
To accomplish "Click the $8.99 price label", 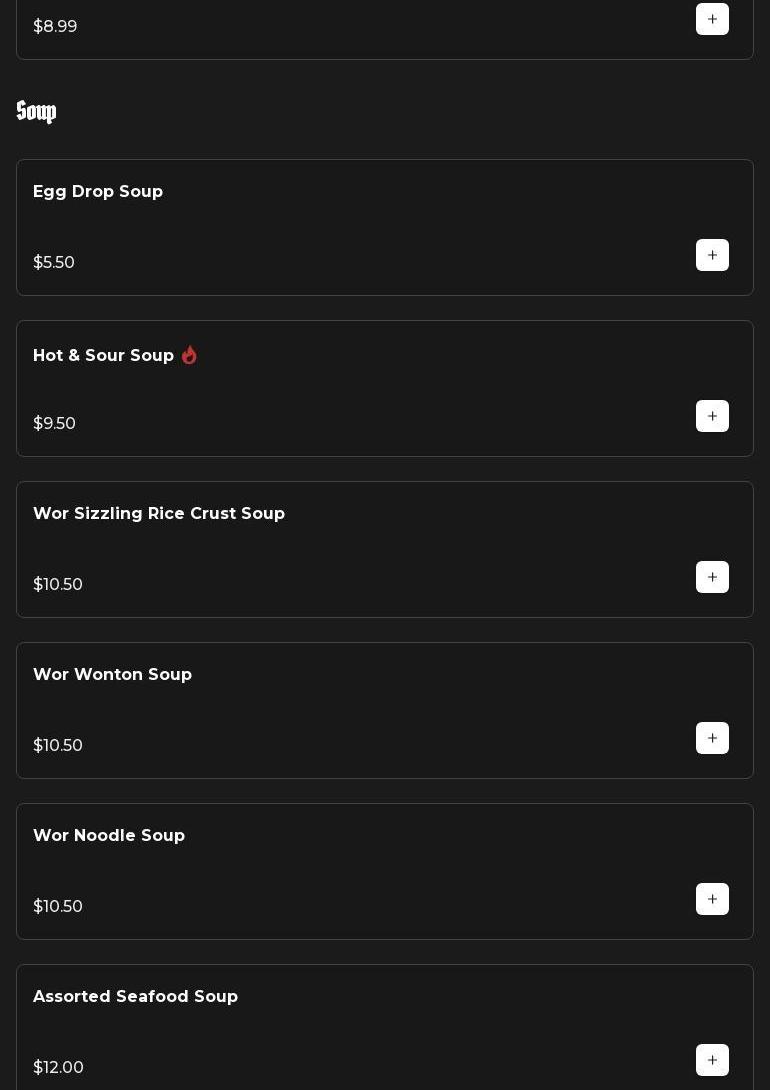I will pyautogui.click(x=55, y=26).
